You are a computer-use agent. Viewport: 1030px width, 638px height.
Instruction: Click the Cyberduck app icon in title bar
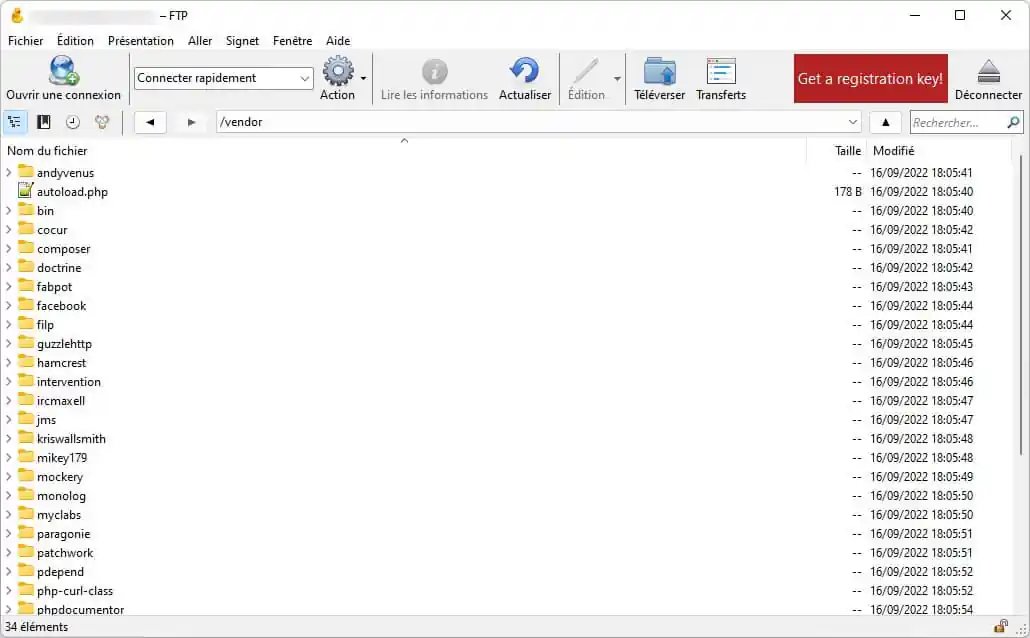point(17,15)
